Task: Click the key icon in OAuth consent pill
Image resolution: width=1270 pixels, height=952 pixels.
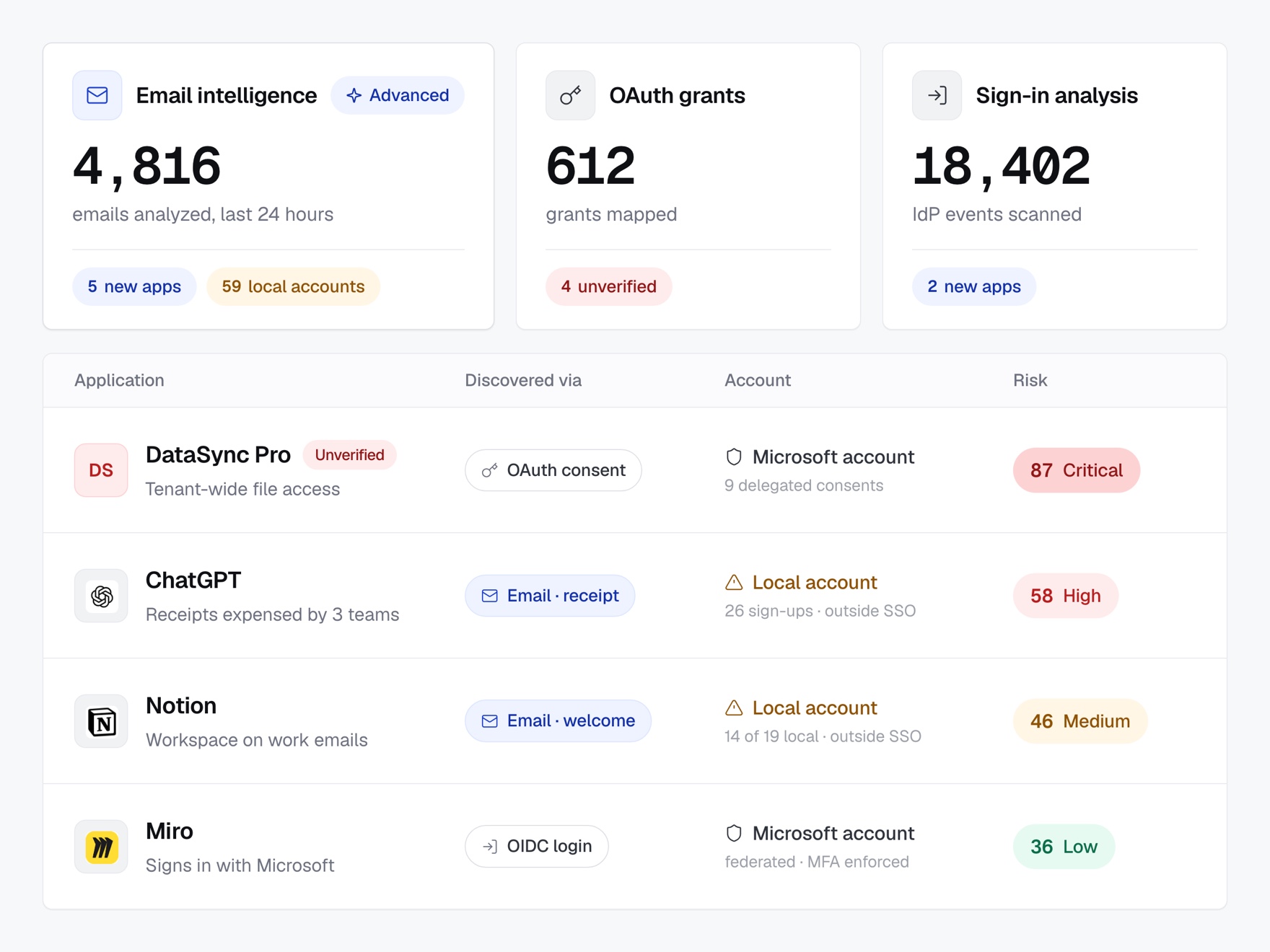Action: (x=490, y=470)
